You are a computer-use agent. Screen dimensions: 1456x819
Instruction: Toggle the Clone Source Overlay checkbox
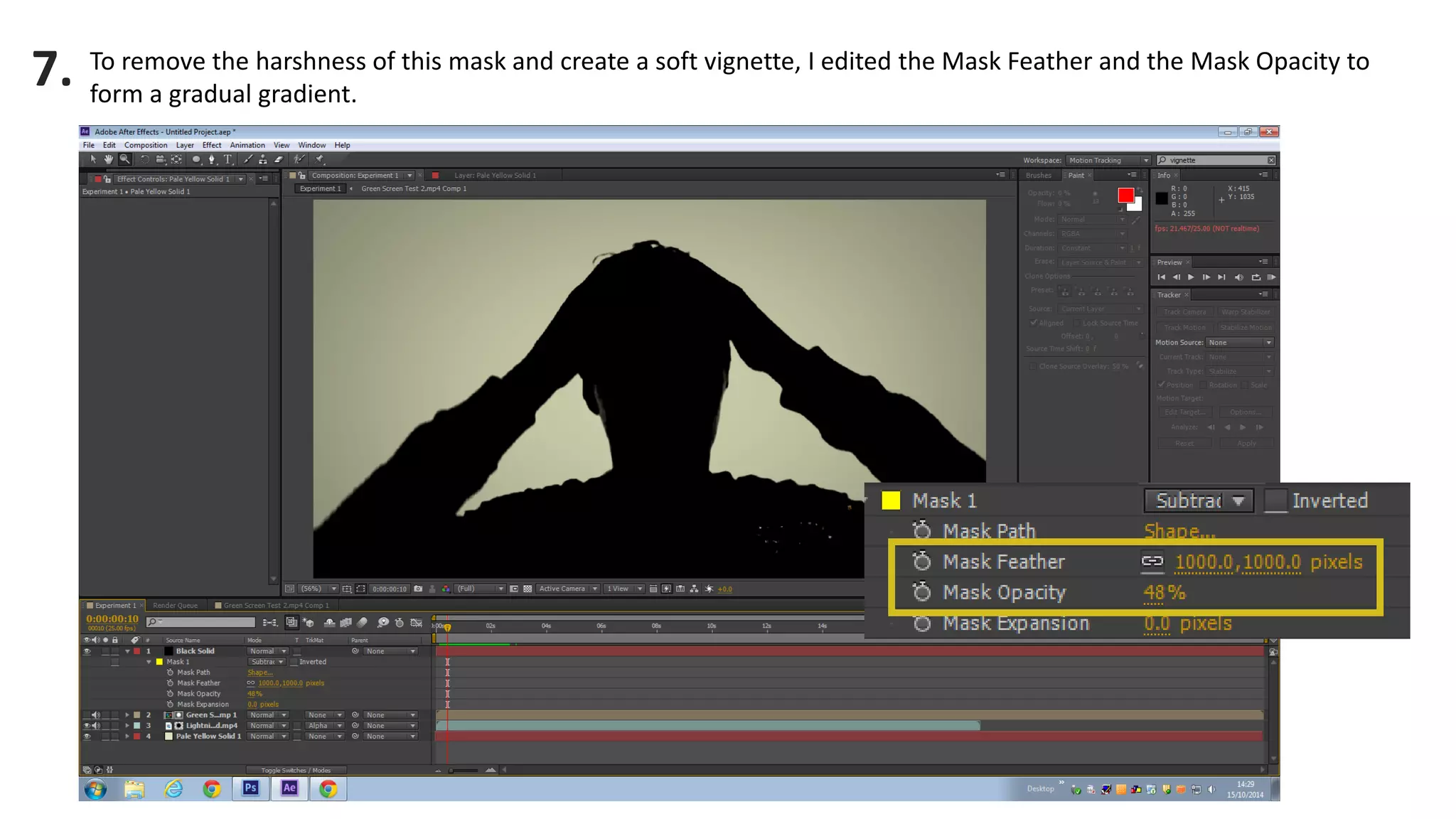pos(1033,366)
